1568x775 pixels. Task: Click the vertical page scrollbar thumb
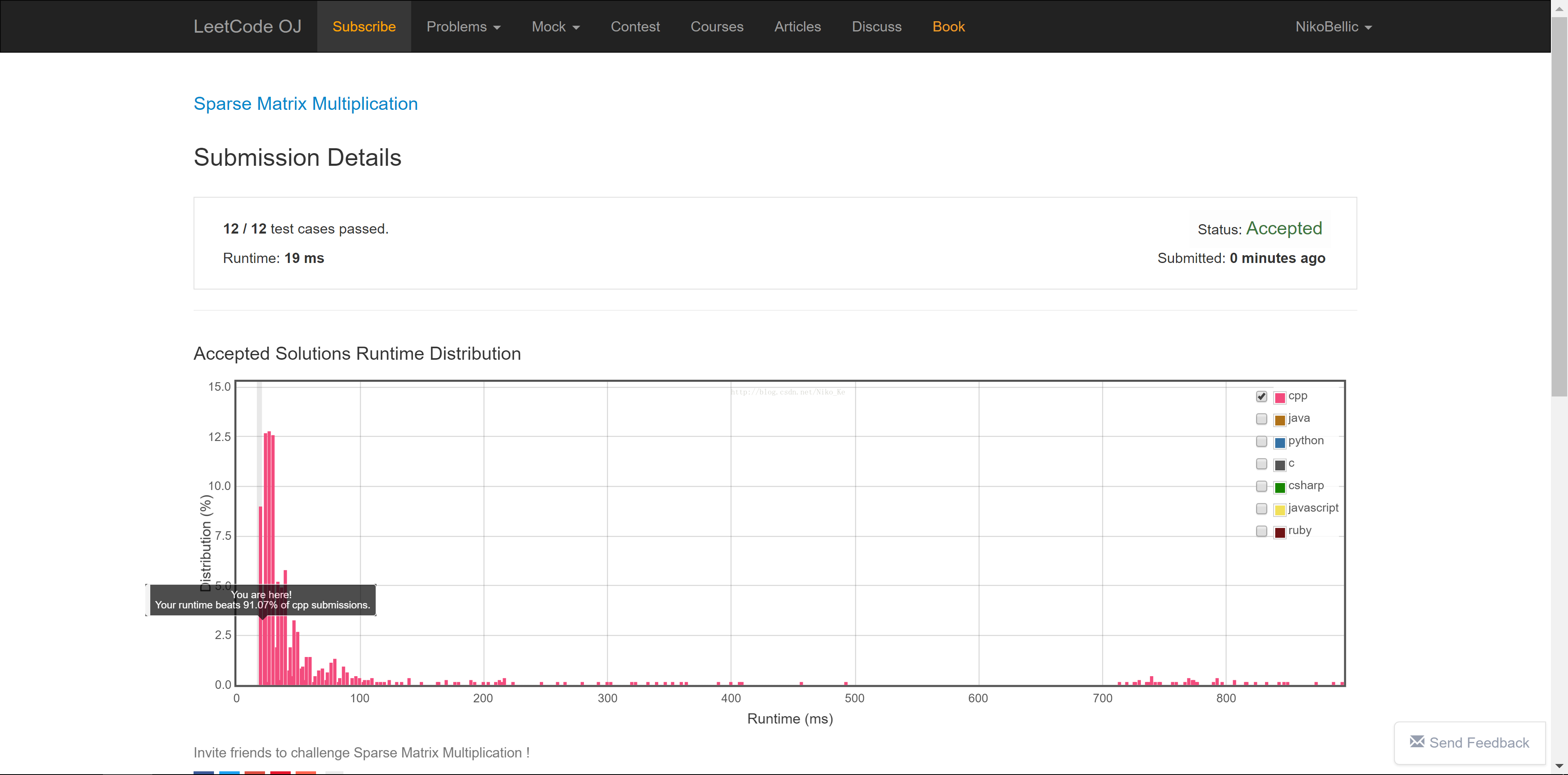[1559, 207]
